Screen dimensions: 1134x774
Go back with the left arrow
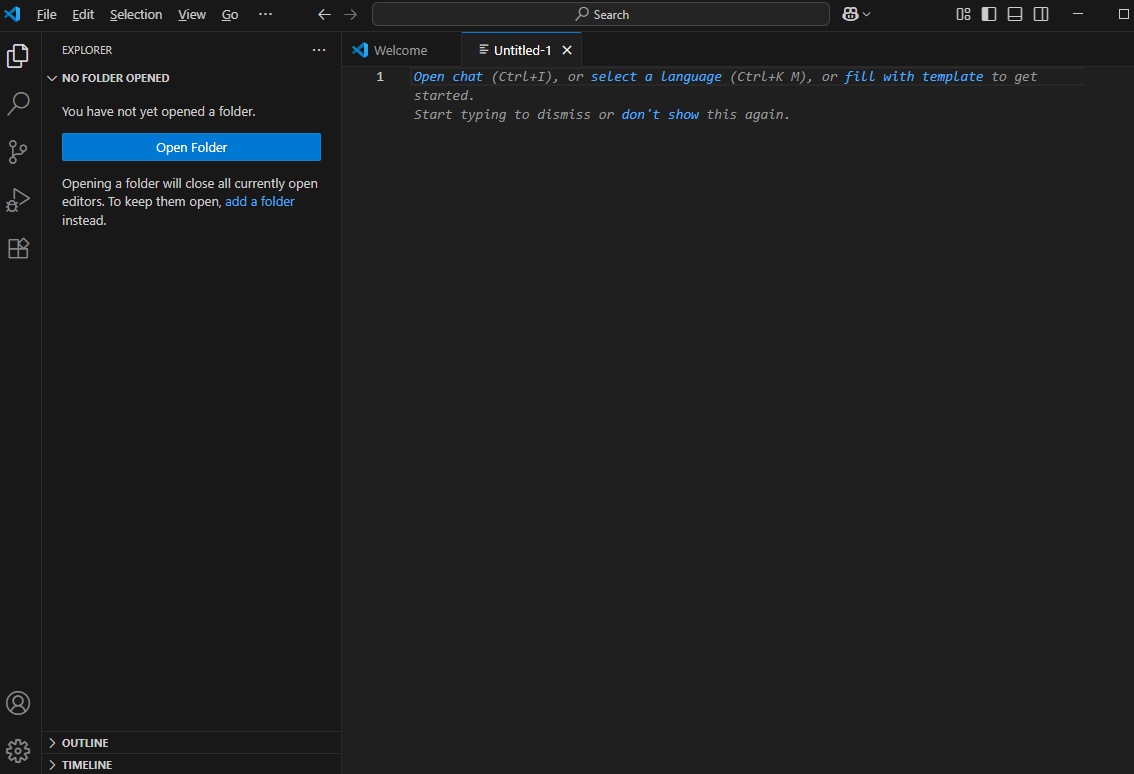pos(325,14)
